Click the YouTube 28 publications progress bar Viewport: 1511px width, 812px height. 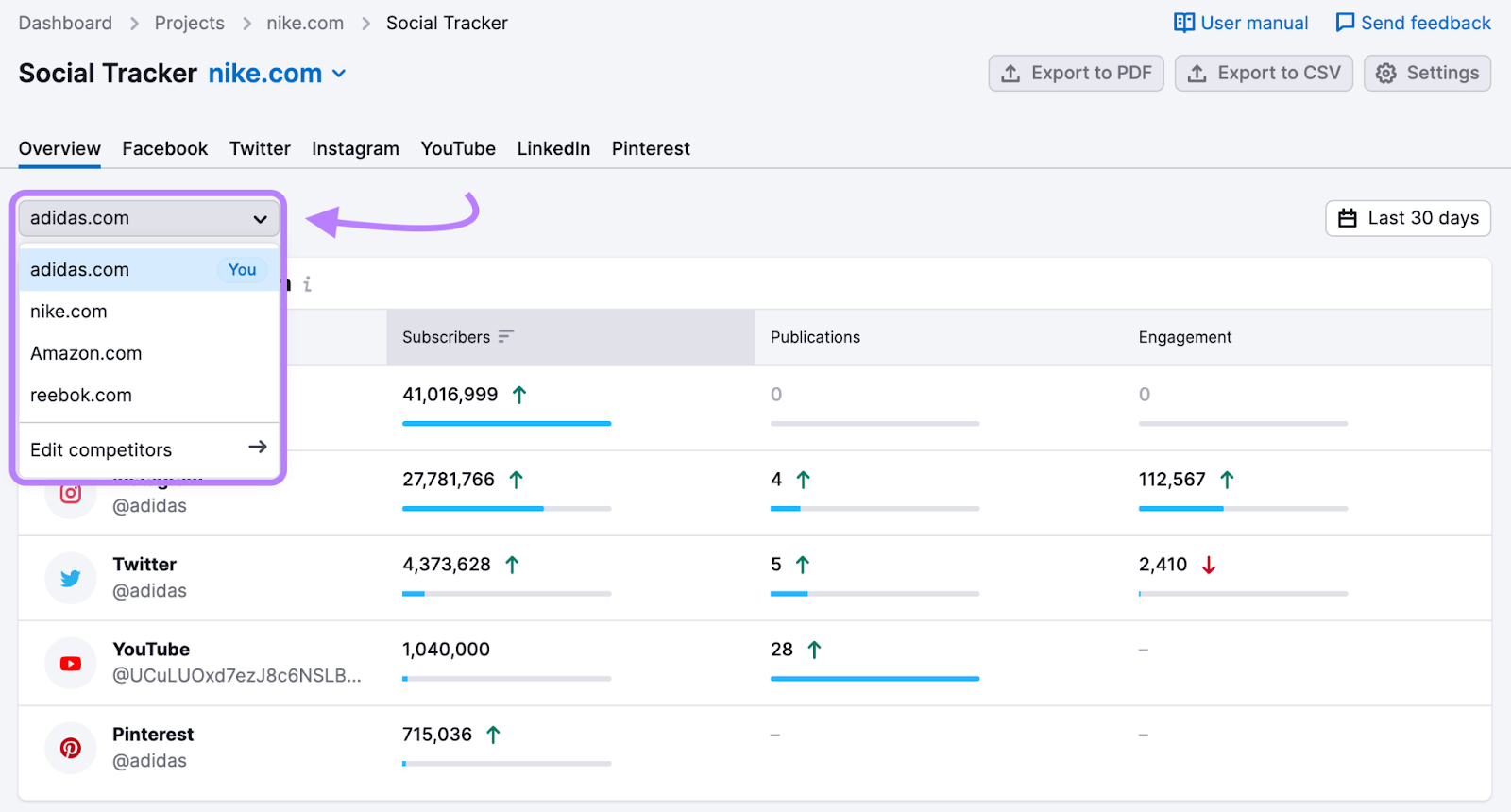[874, 679]
